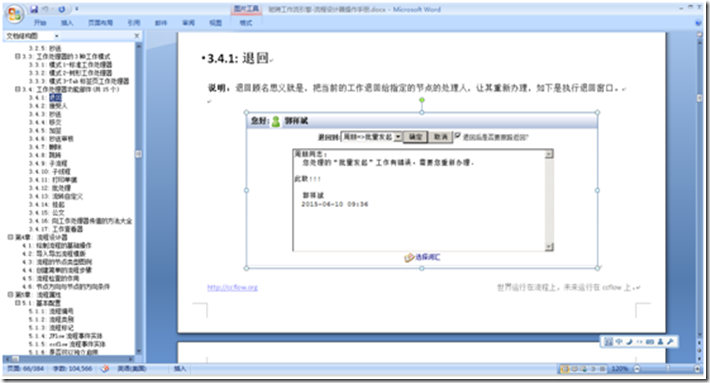This screenshot has width=710, height=383.
Task: Open the 开始 ribbon tab
Action: [x=40, y=23]
